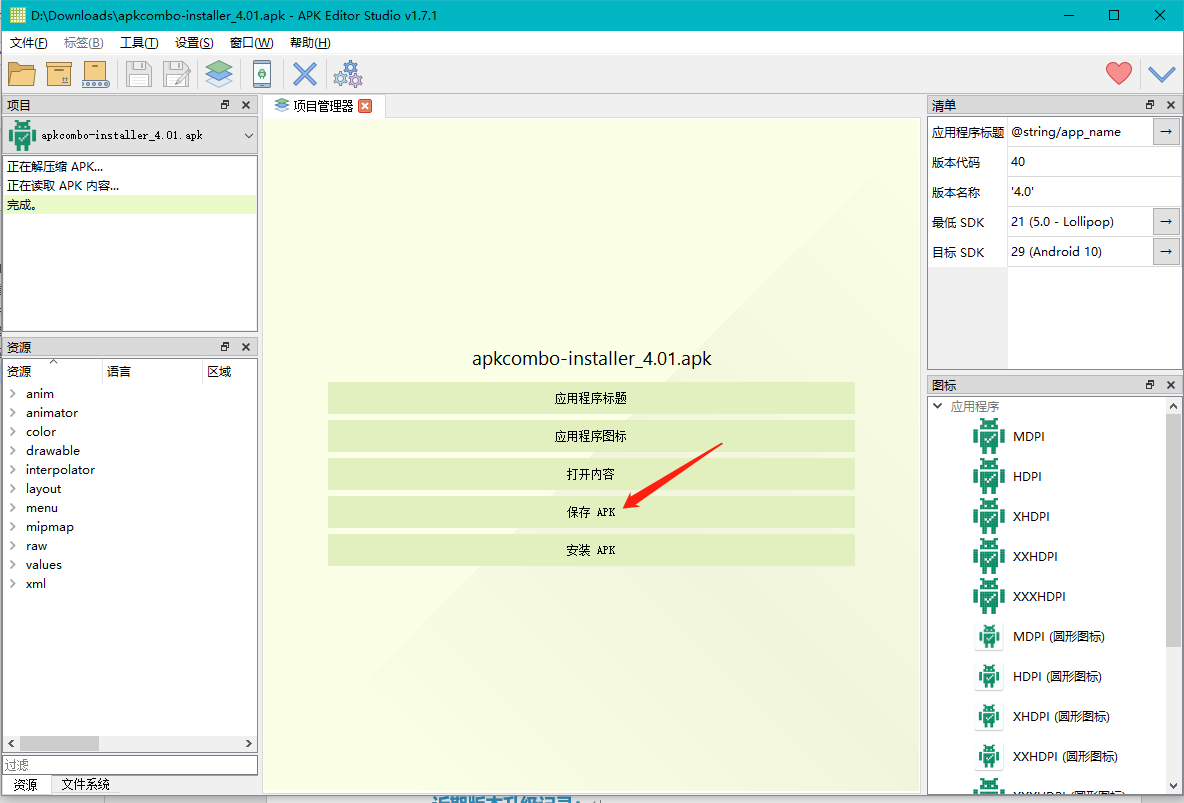This screenshot has width=1184, height=803.
Task: Click the Save As floppy-with-pencil icon
Action: pyautogui.click(x=177, y=74)
